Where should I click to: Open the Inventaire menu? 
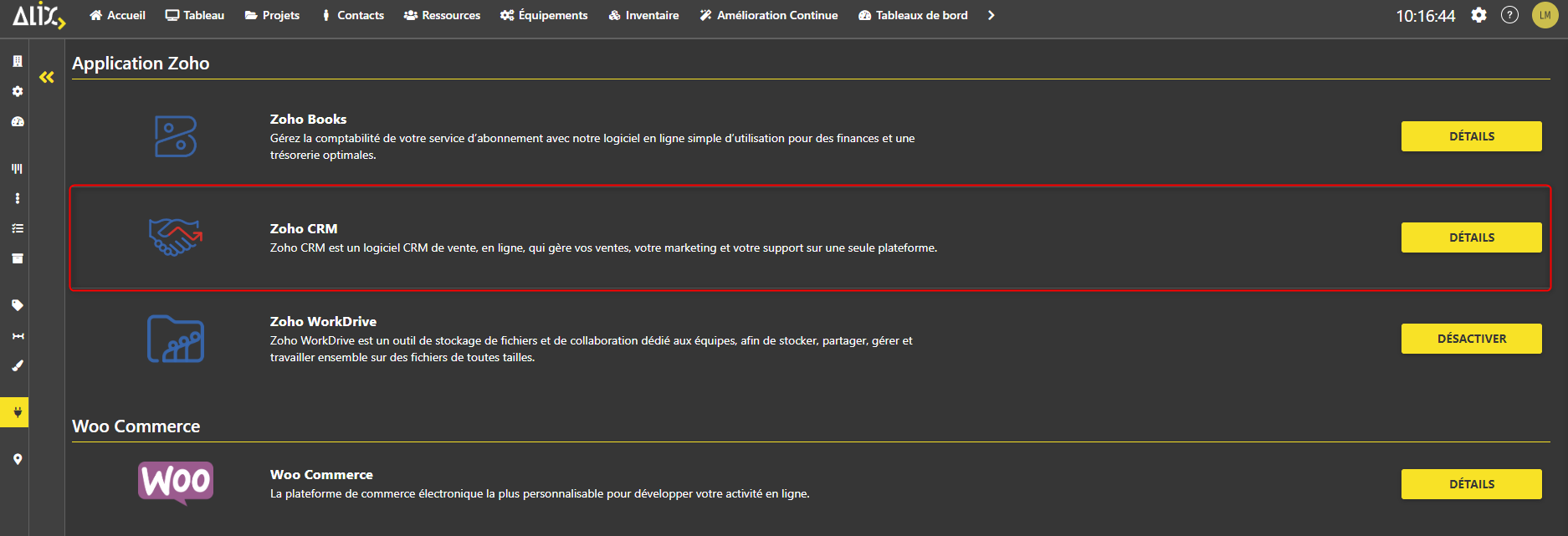[x=643, y=15]
